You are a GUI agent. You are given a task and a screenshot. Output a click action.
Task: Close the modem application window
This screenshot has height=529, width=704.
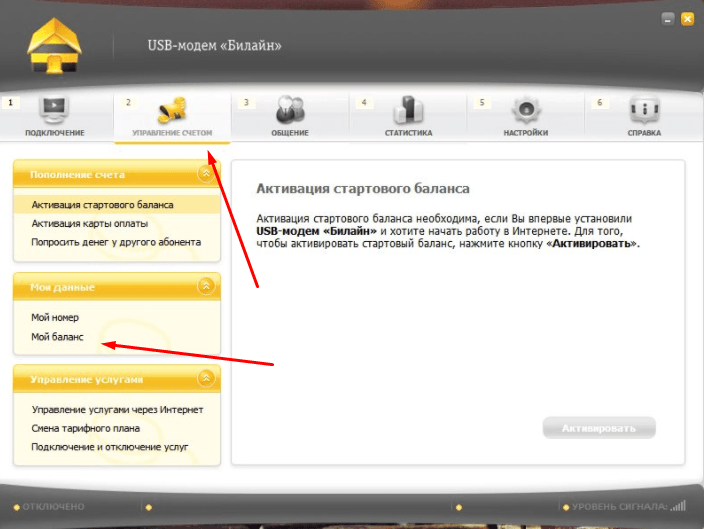[x=687, y=19]
